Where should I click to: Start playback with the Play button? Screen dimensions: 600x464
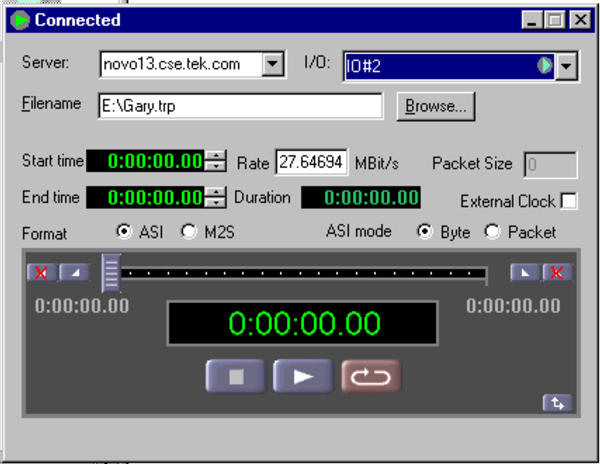click(x=303, y=376)
